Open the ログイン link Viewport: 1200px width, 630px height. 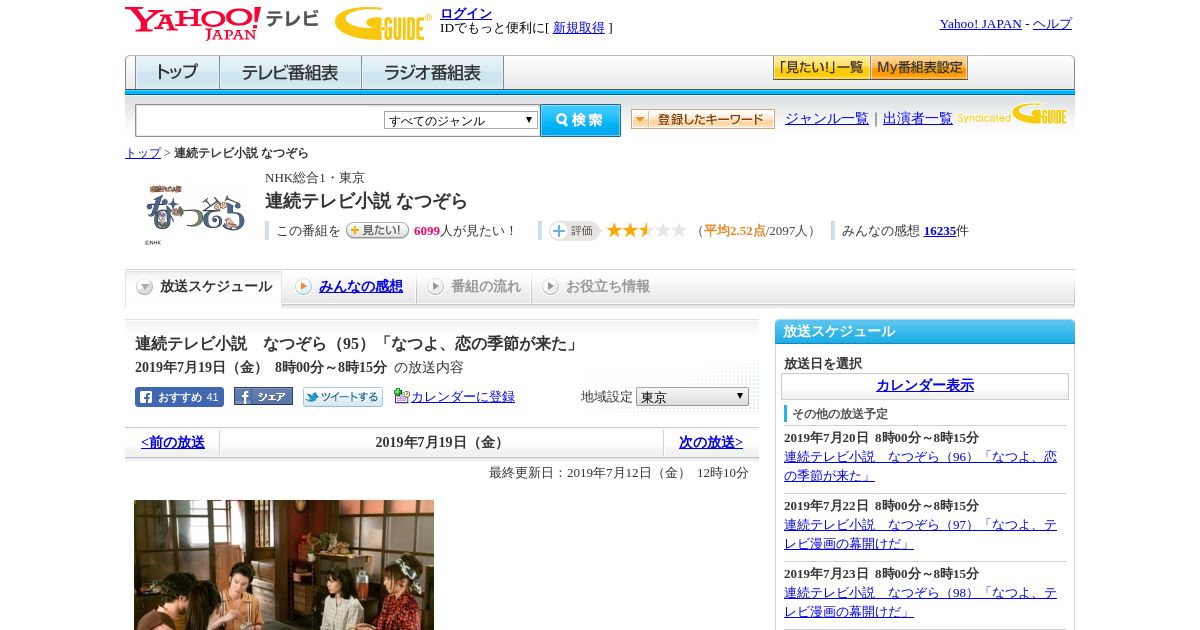pos(466,13)
